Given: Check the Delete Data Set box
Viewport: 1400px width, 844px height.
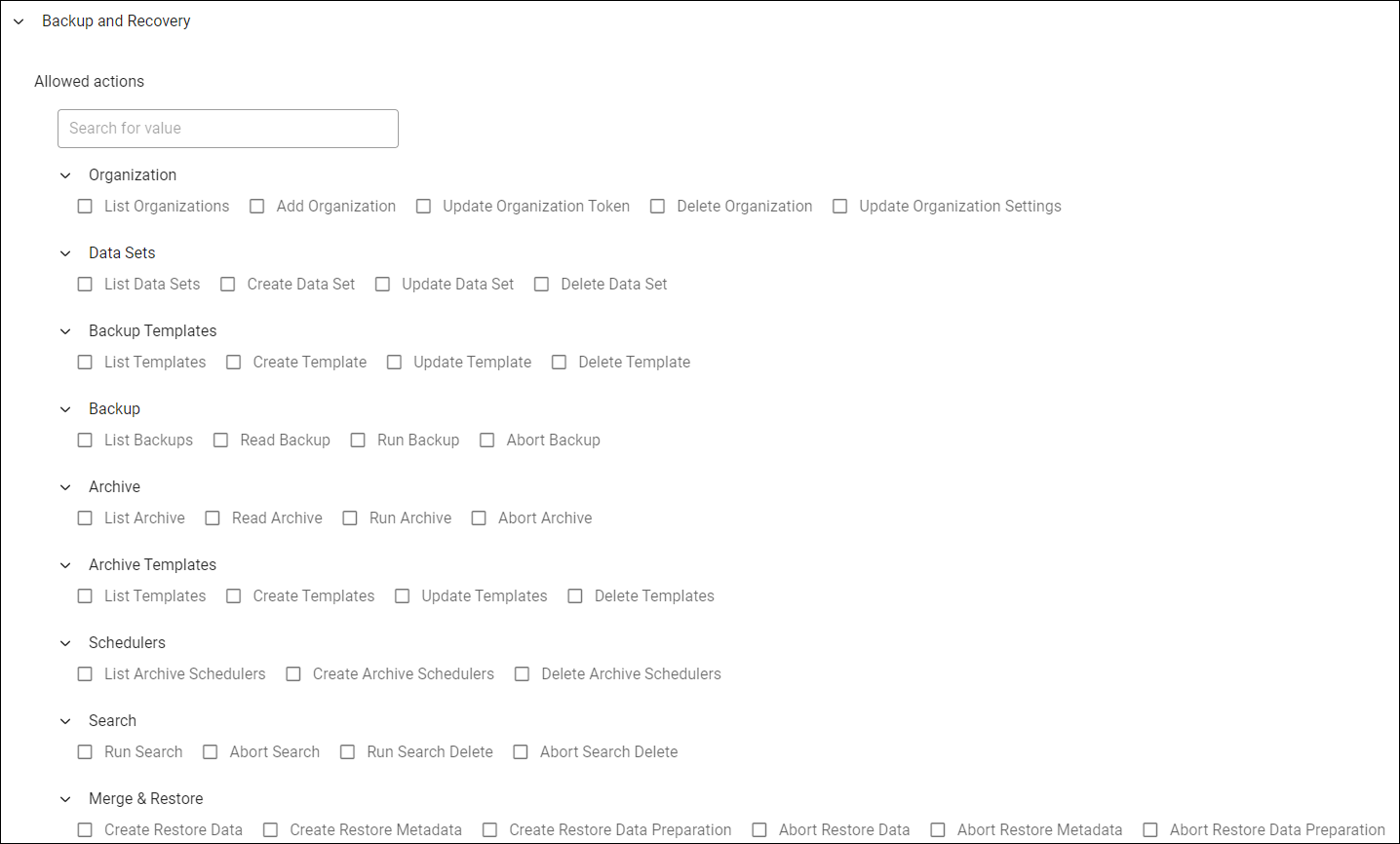Looking at the screenshot, I should click(541, 284).
